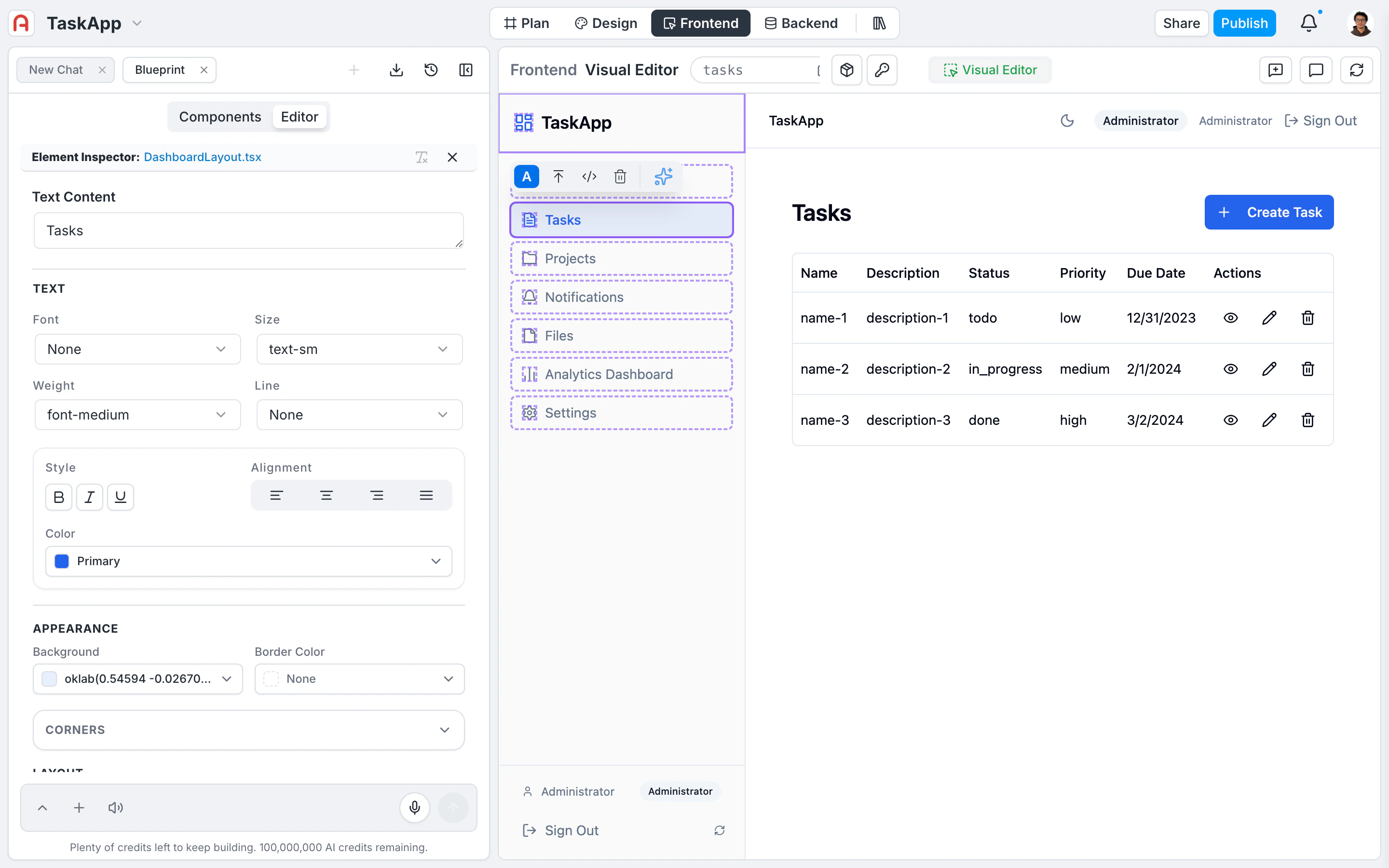Set text alignment to left

click(276, 495)
